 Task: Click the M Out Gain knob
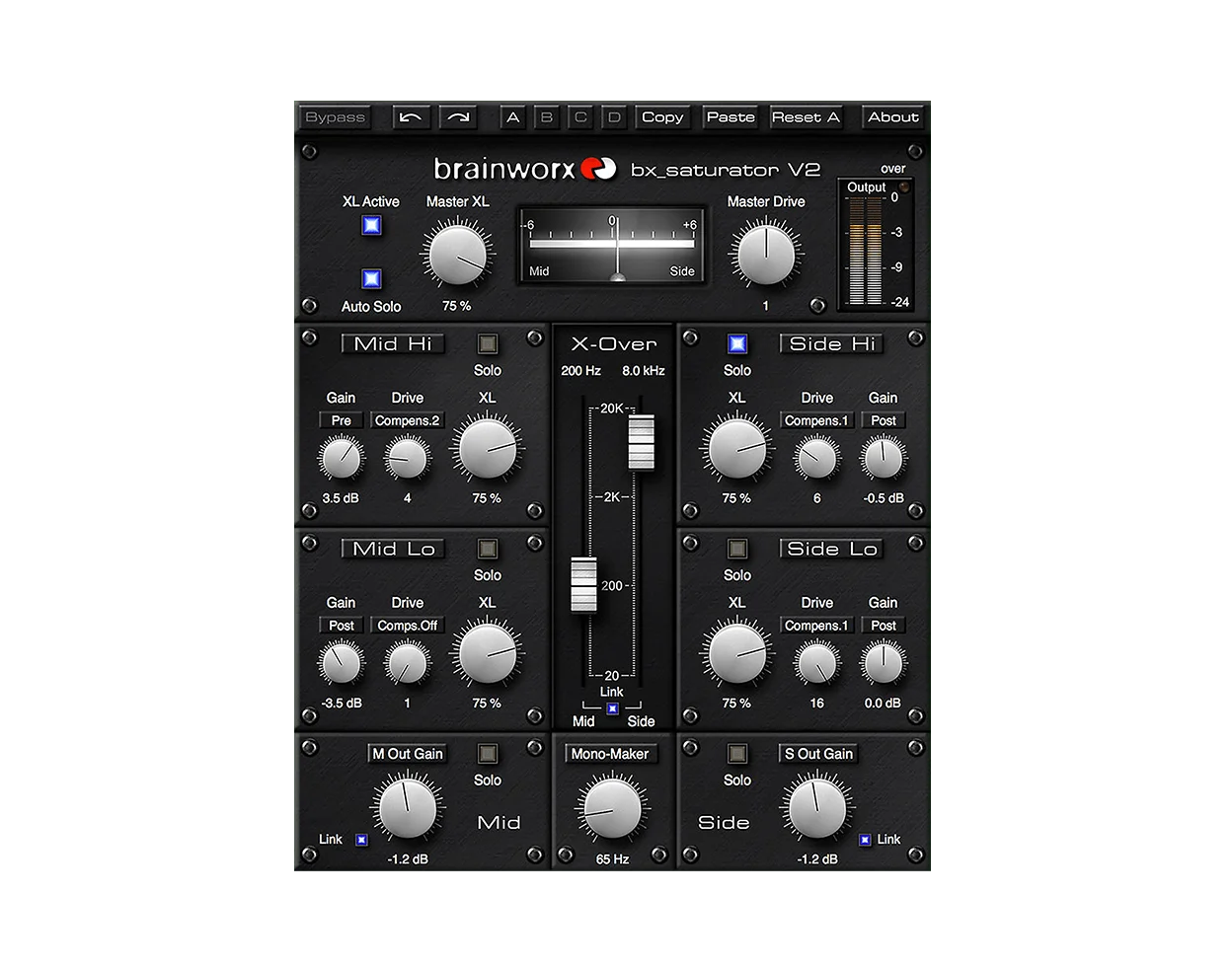408,807
